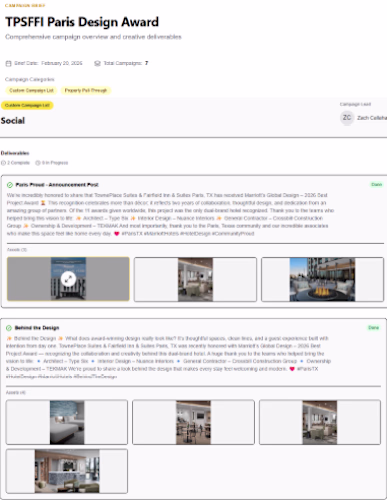Screen dimensions: 387x500
Task: Open the bar counter thumbnail in the bottom row
Action: (x=67, y=471)
